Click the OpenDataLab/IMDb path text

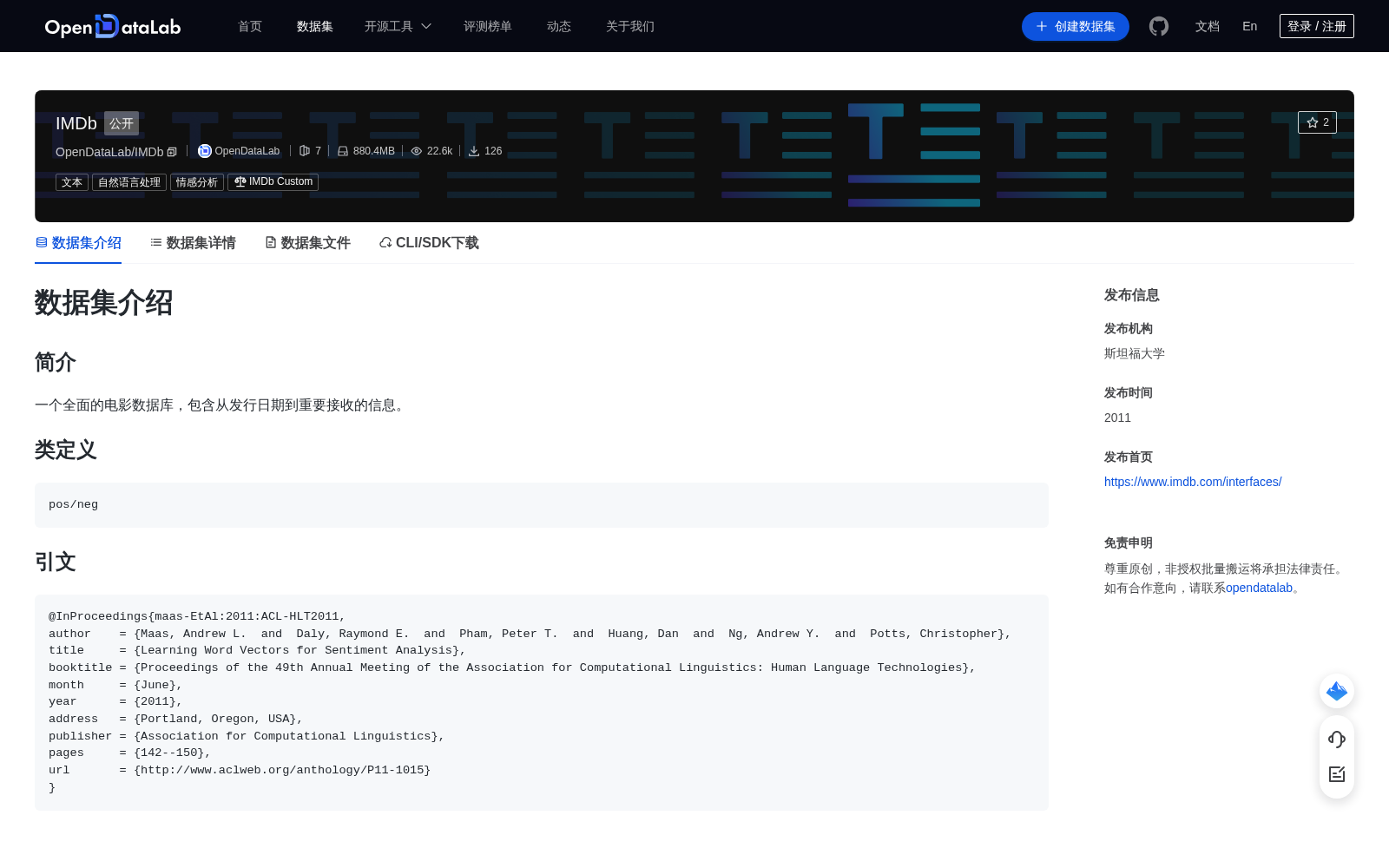click(109, 152)
